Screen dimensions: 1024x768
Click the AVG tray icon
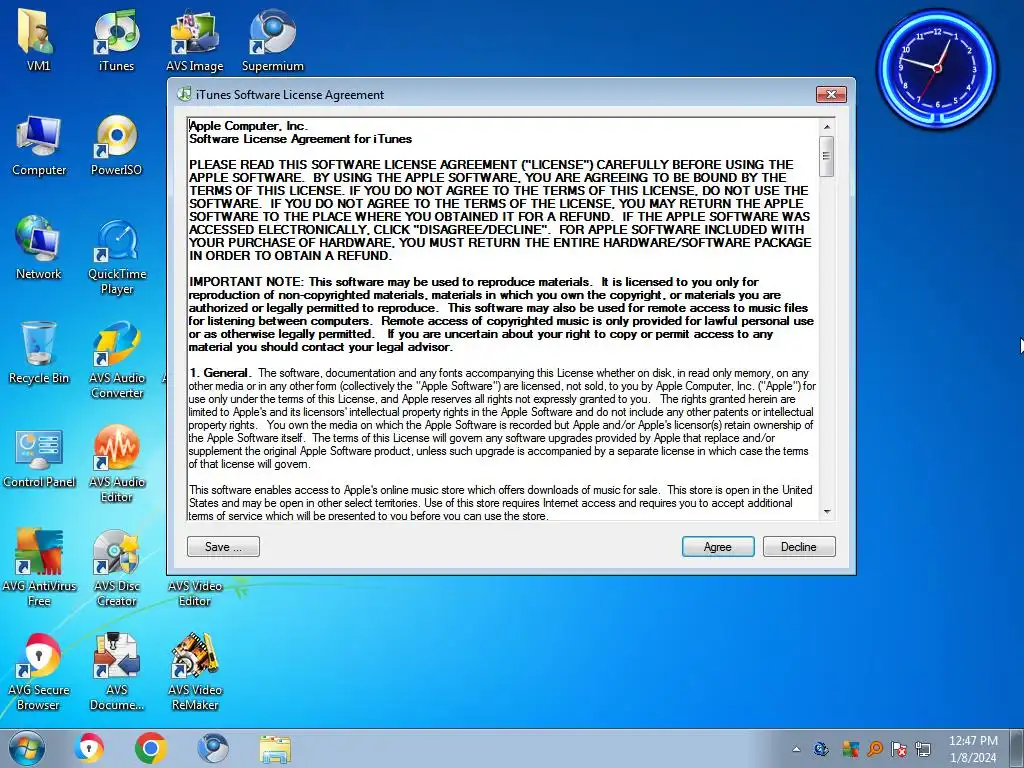(x=850, y=749)
